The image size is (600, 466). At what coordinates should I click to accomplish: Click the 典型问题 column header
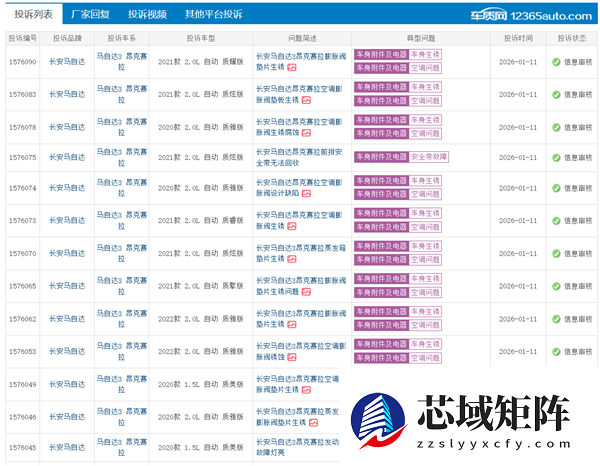(421, 38)
